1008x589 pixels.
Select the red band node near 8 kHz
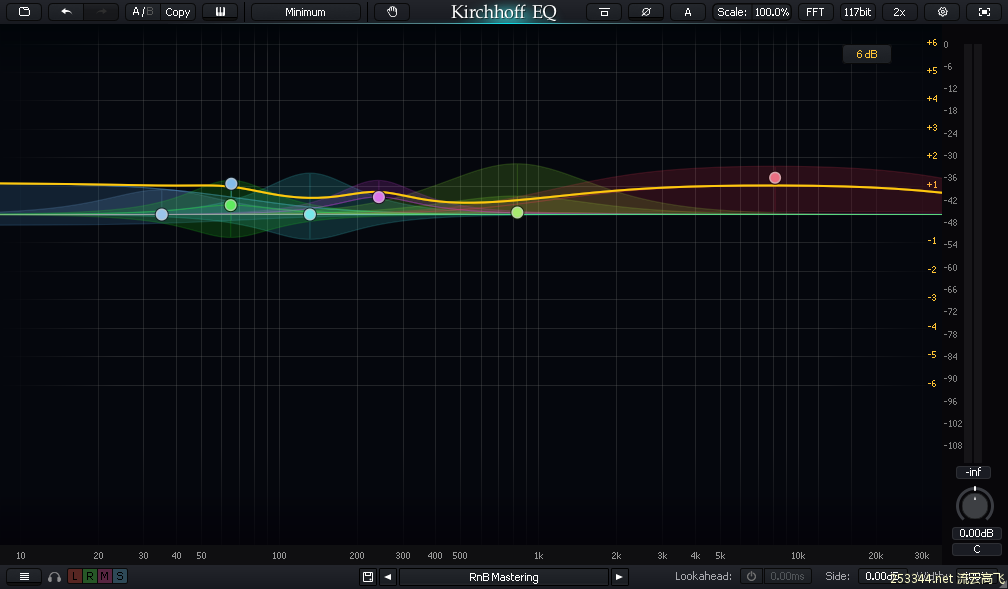point(775,177)
